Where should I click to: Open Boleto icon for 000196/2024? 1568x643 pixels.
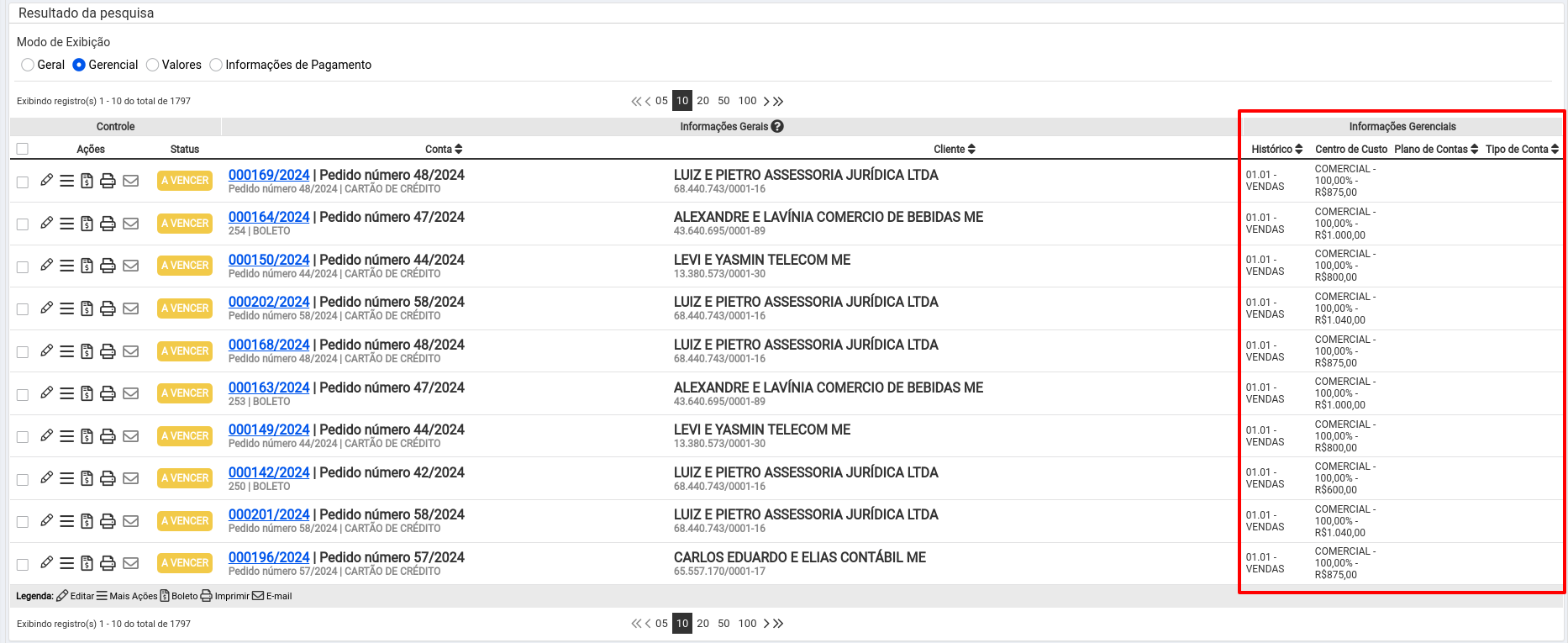point(87,563)
